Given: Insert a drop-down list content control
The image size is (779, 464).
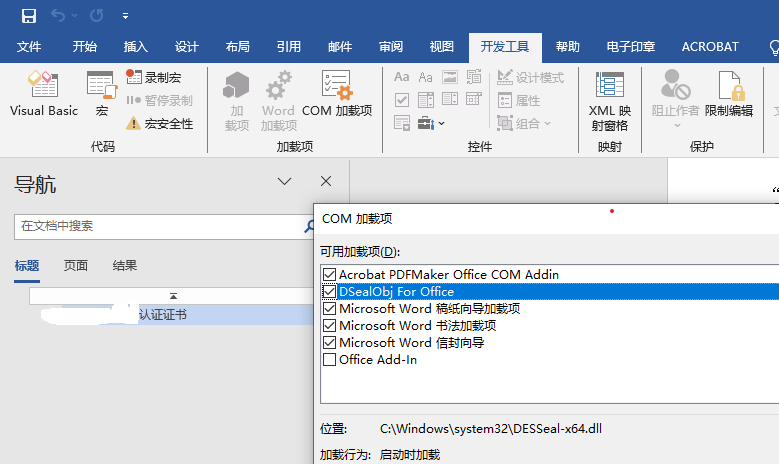Looking at the screenshot, I should point(450,99).
